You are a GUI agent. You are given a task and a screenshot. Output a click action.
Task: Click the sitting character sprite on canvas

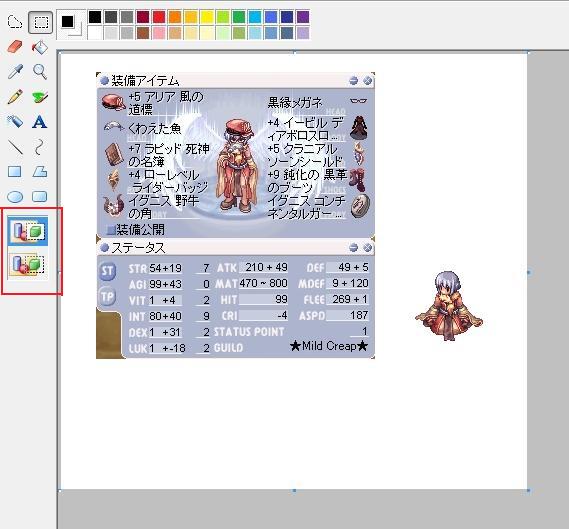coord(449,305)
